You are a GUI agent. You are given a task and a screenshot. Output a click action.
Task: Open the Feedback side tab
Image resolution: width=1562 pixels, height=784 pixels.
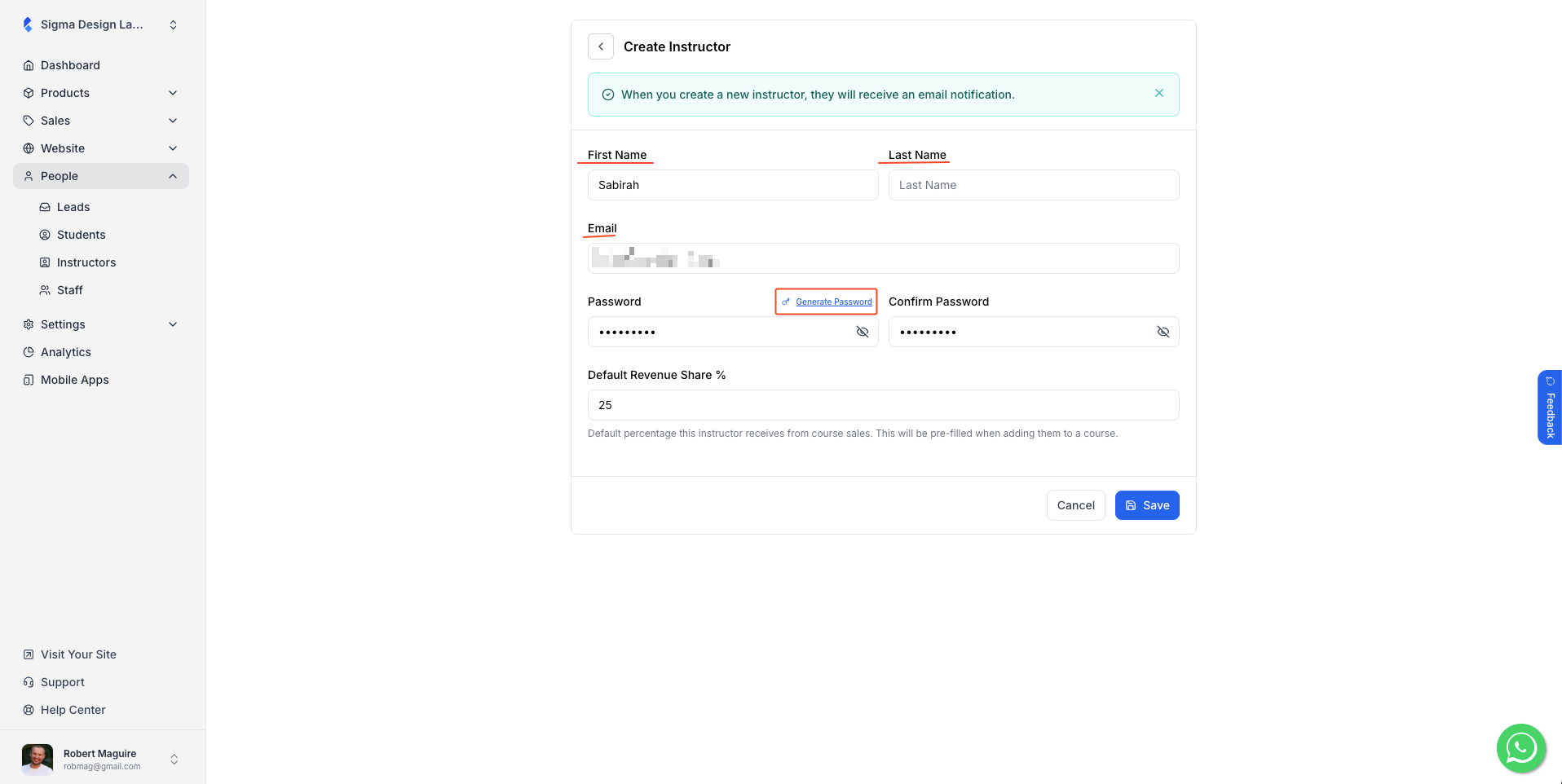1550,407
